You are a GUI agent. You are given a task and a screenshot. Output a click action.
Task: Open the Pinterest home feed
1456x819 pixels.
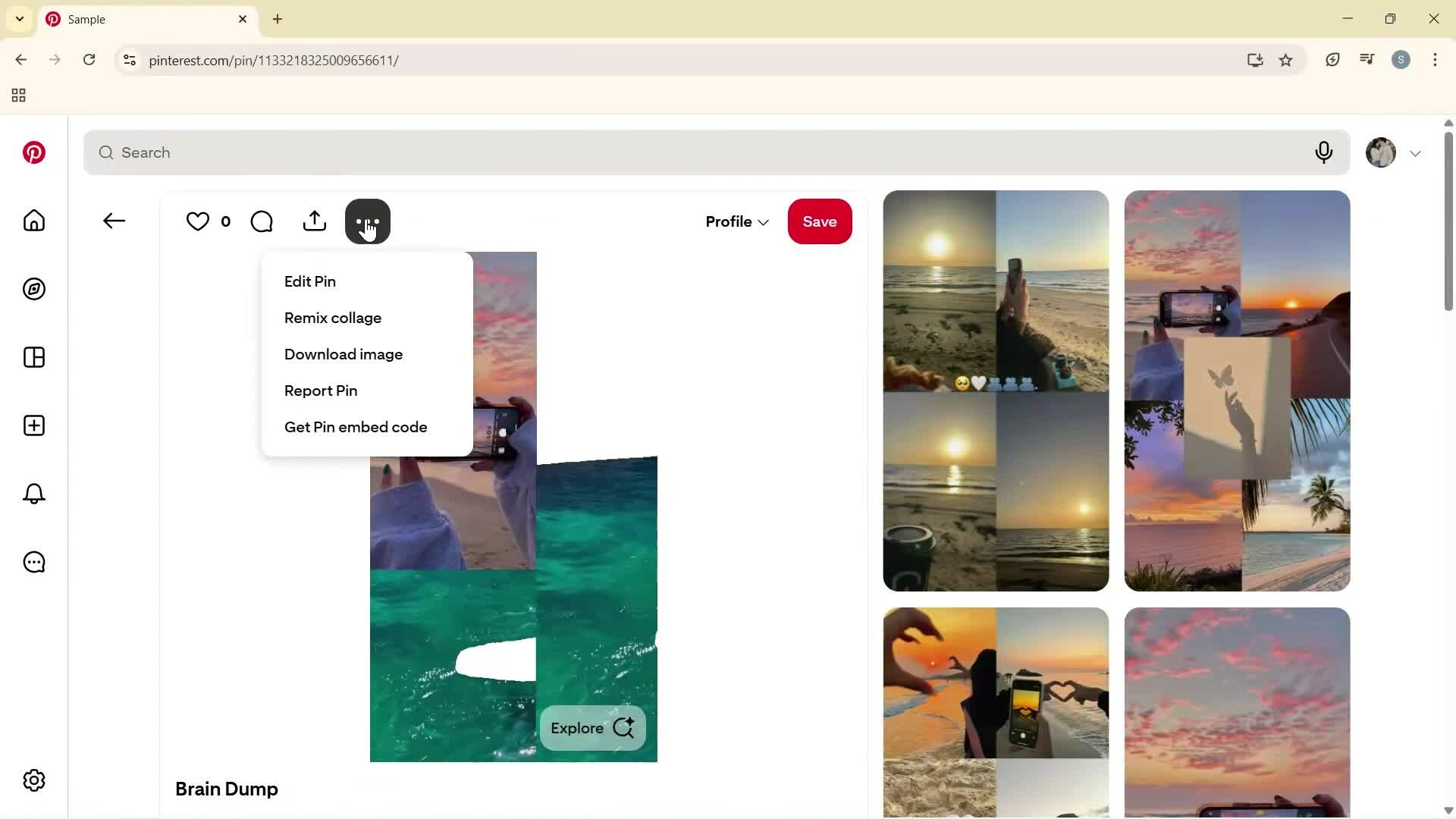pyautogui.click(x=33, y=221)
